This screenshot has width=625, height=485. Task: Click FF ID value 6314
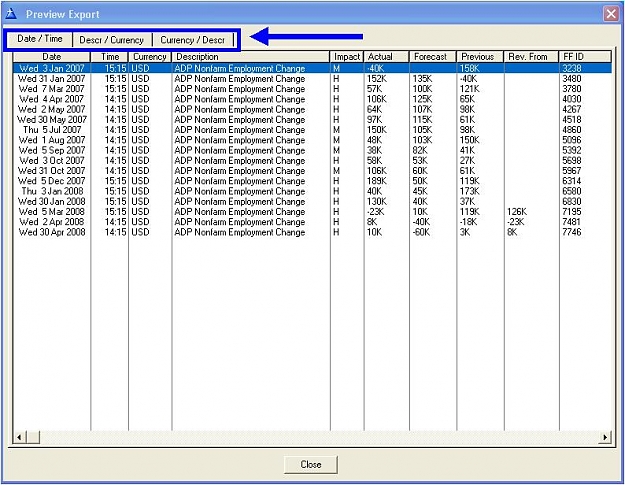click(572, 181)
